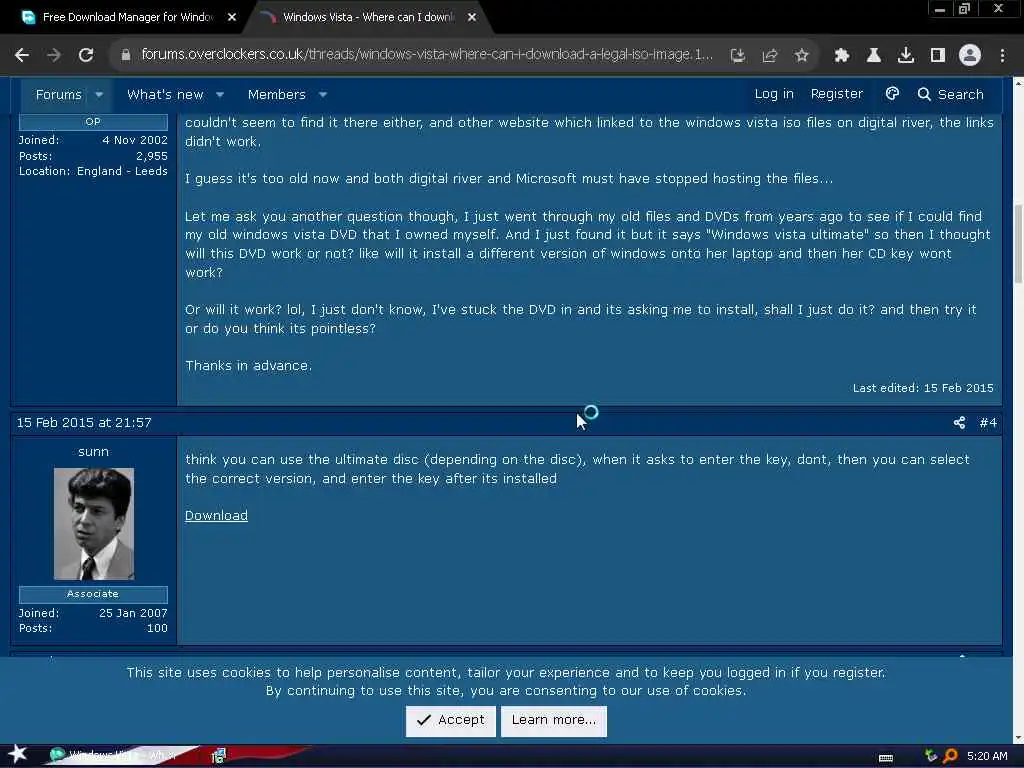
Task: Open the What's new menu item
Action: point(165,95)
